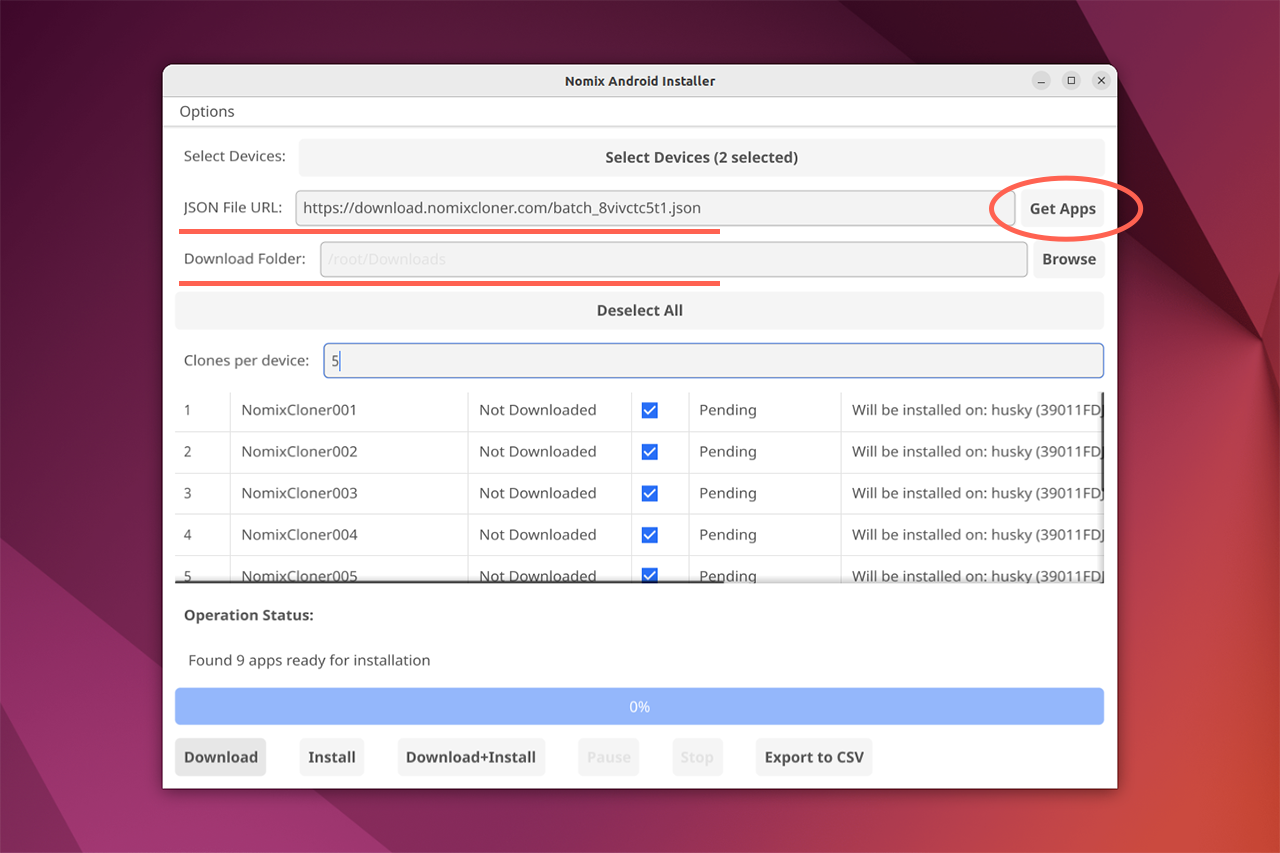Toggle the NomixCloner005 checkbox
The image size is (1280, 853).
[x=650, y=575]
